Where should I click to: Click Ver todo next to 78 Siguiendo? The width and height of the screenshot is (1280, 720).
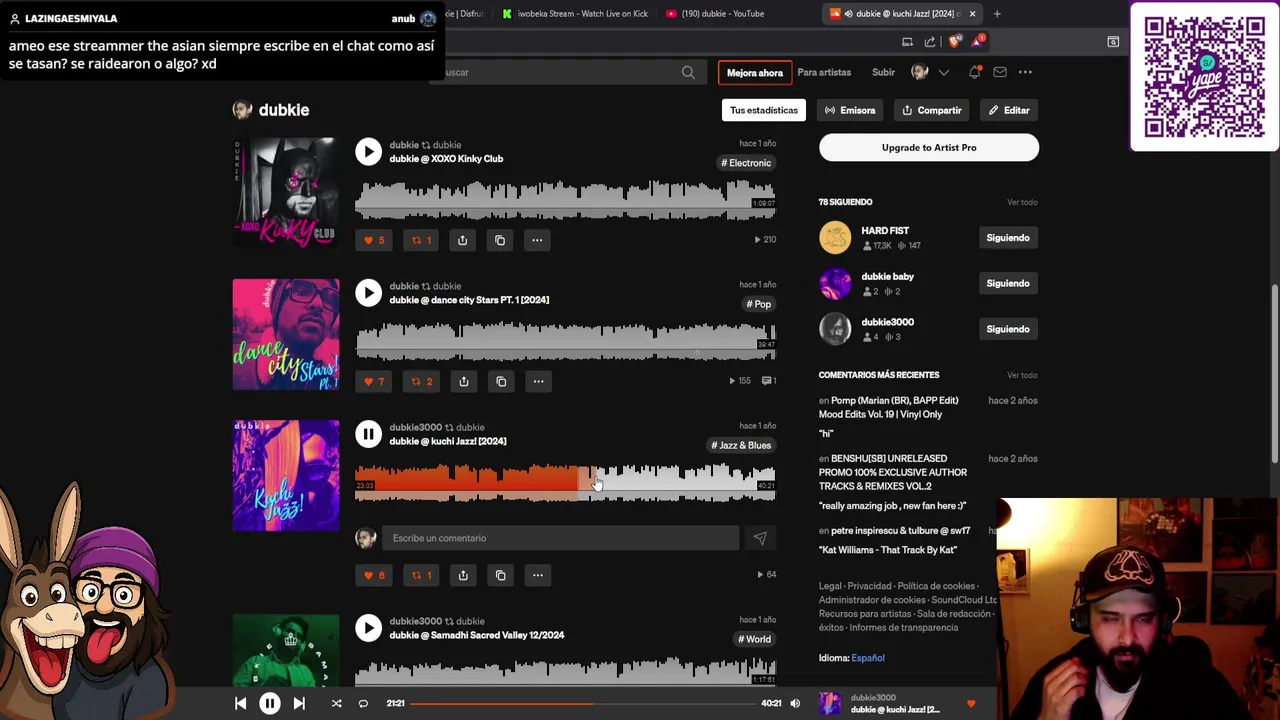pyautogui.click(x=1022, y=202)
